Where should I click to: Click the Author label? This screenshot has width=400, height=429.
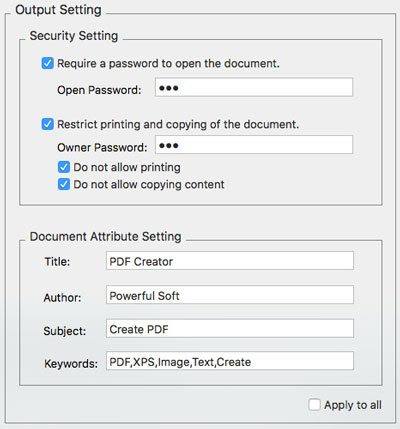coord(62,297)
